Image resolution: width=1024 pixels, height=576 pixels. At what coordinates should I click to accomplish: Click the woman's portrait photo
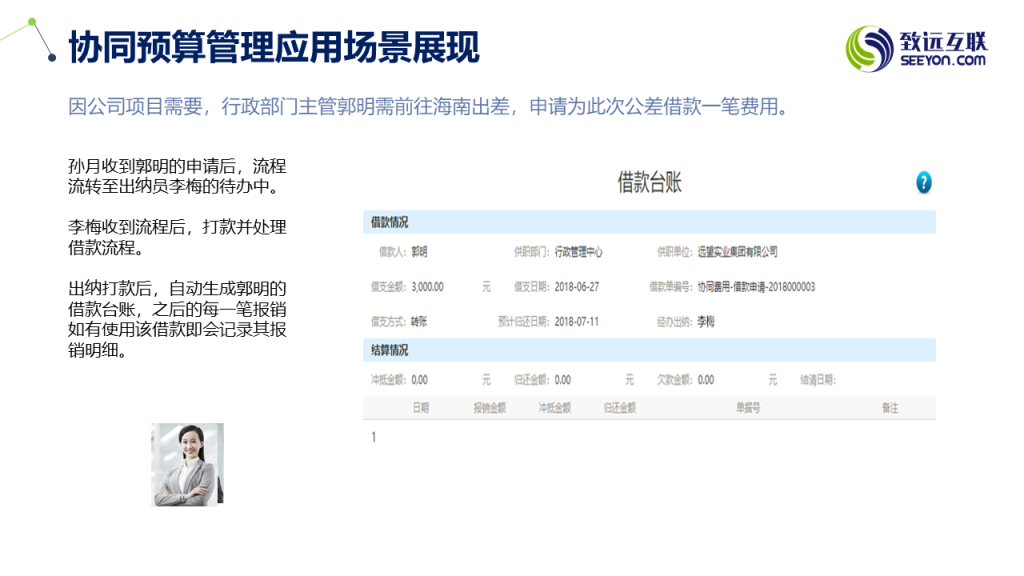click(x=187, y=464)
